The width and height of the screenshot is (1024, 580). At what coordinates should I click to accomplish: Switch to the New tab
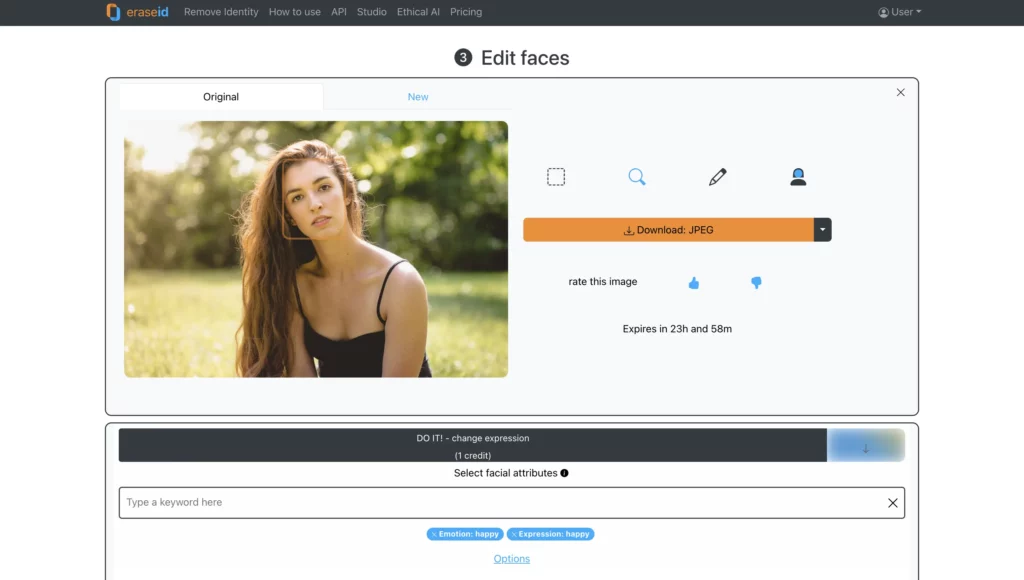tap(418, 96)
